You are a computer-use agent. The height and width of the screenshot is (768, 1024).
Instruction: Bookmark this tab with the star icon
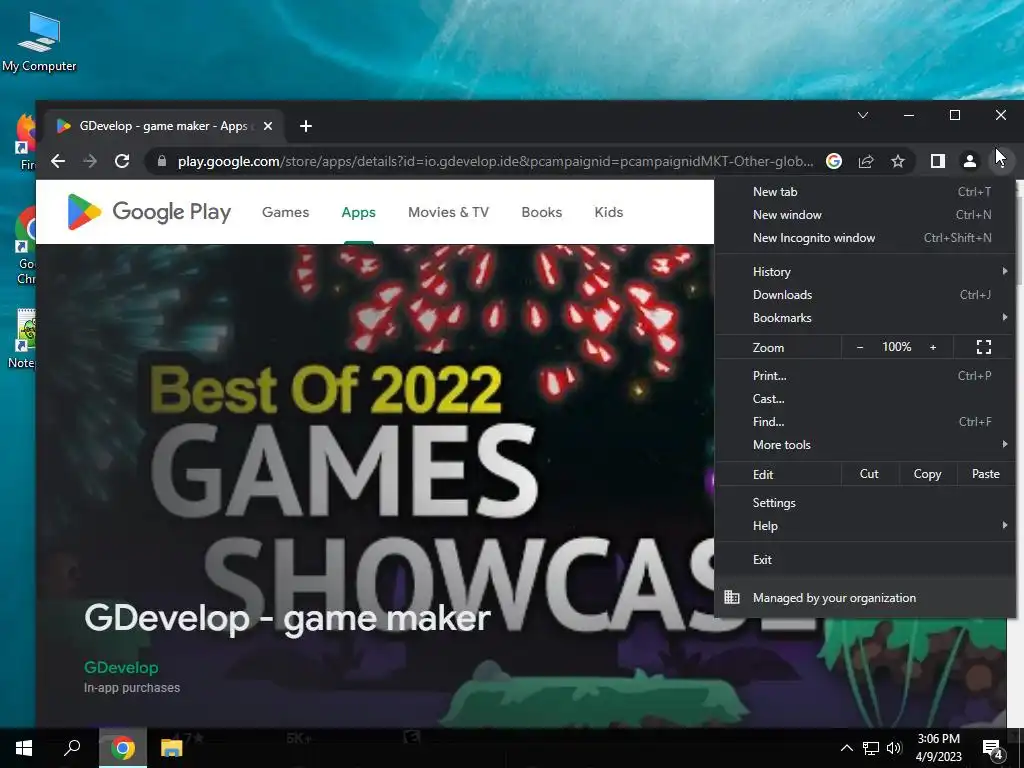(898, 161)
